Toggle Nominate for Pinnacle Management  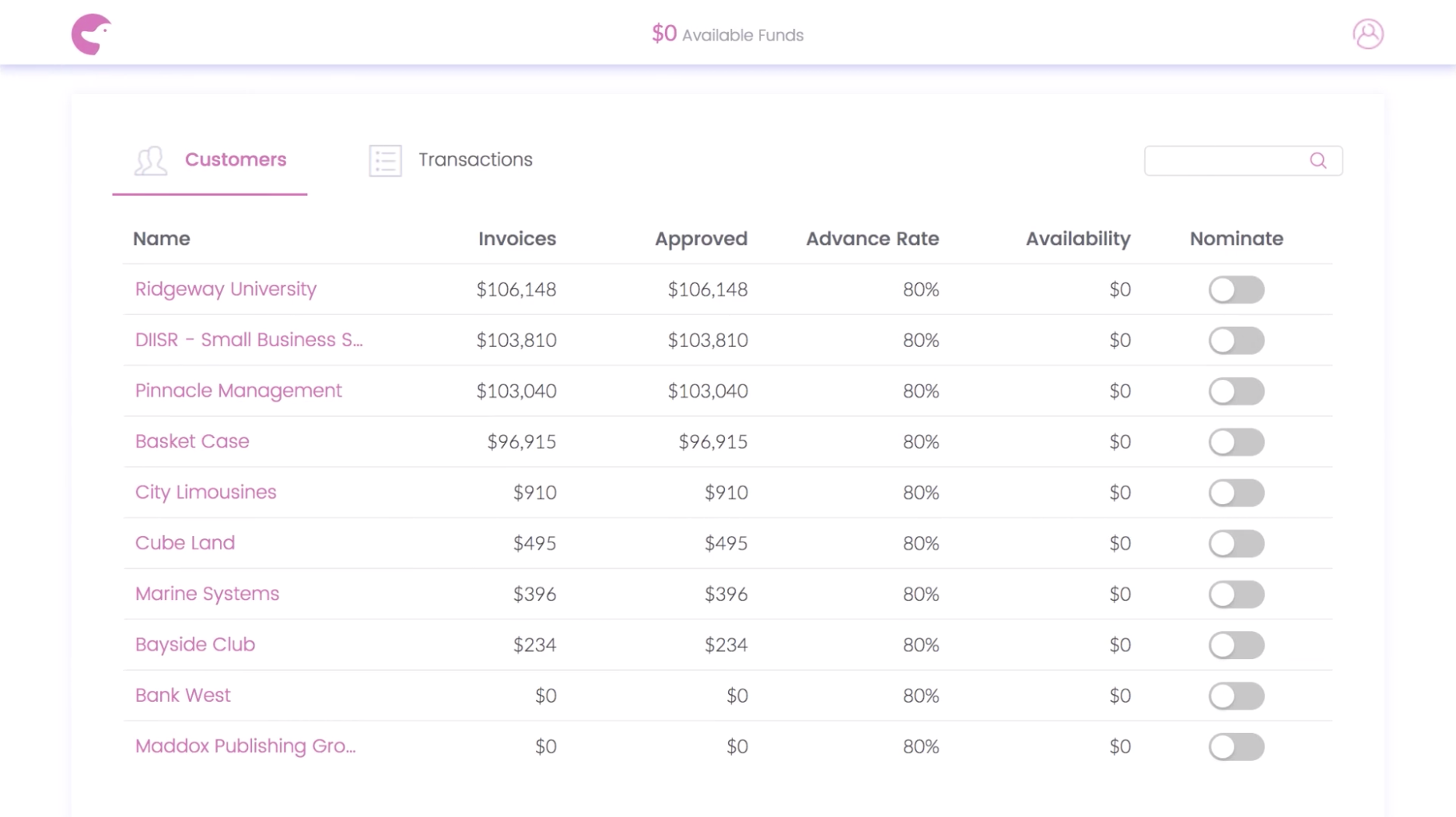(x=1236, y=391)
